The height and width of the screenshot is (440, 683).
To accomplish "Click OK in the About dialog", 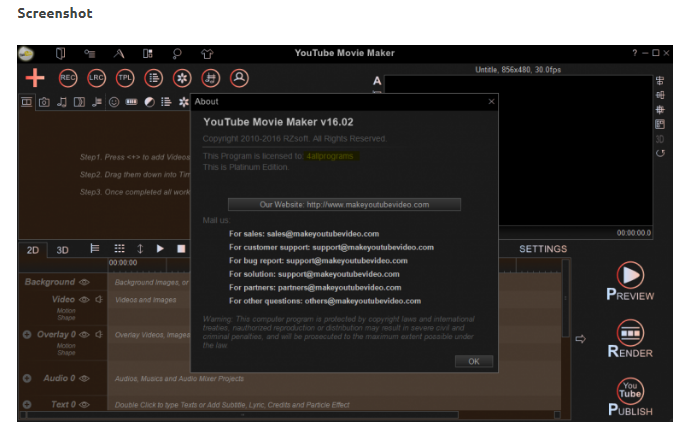I will 474,362.
